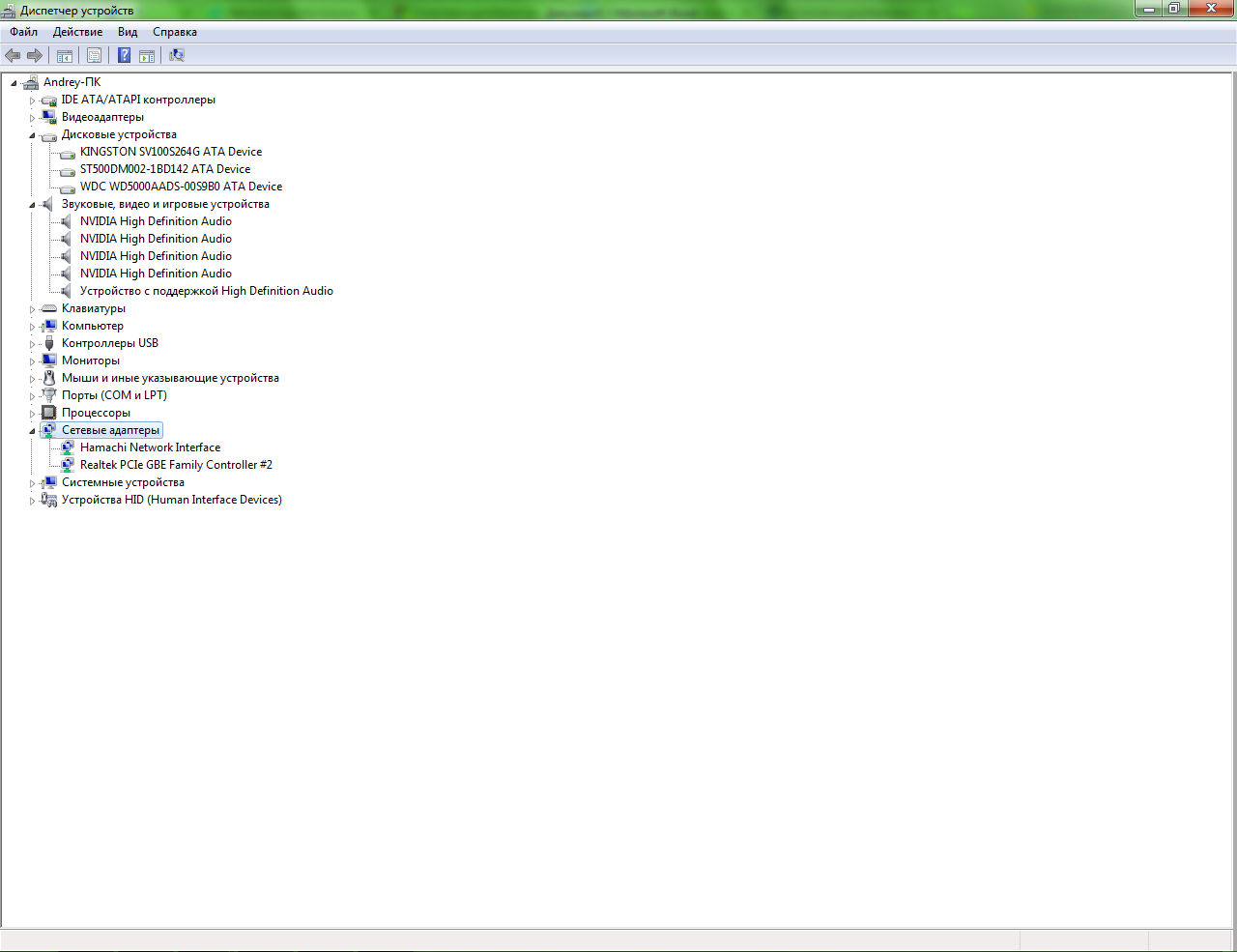This screenshot has width=1237, height=952.
Task: Open the Вид menu
Action: [x=128, y=32]
